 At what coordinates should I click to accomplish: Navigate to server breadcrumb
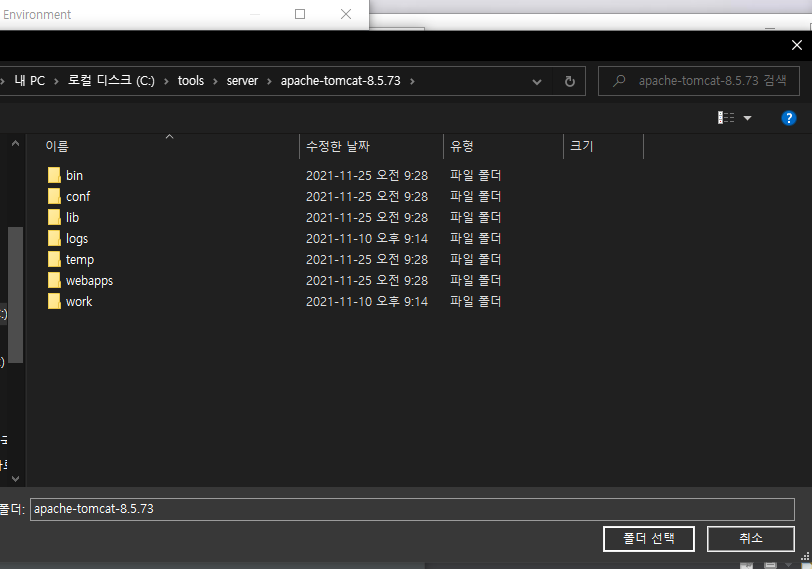pos(242,81)
